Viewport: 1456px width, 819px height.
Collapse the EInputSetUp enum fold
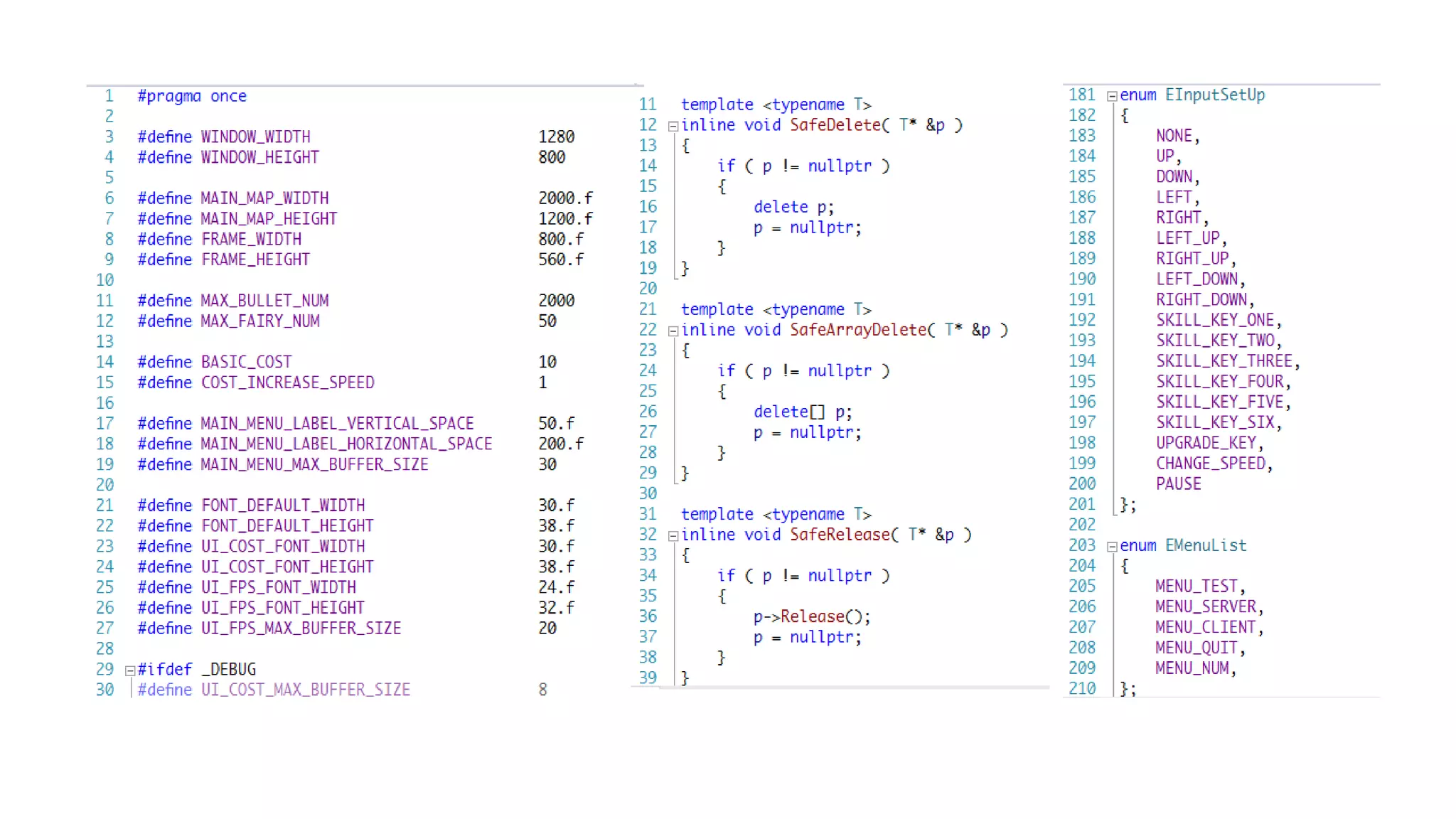1112,96
